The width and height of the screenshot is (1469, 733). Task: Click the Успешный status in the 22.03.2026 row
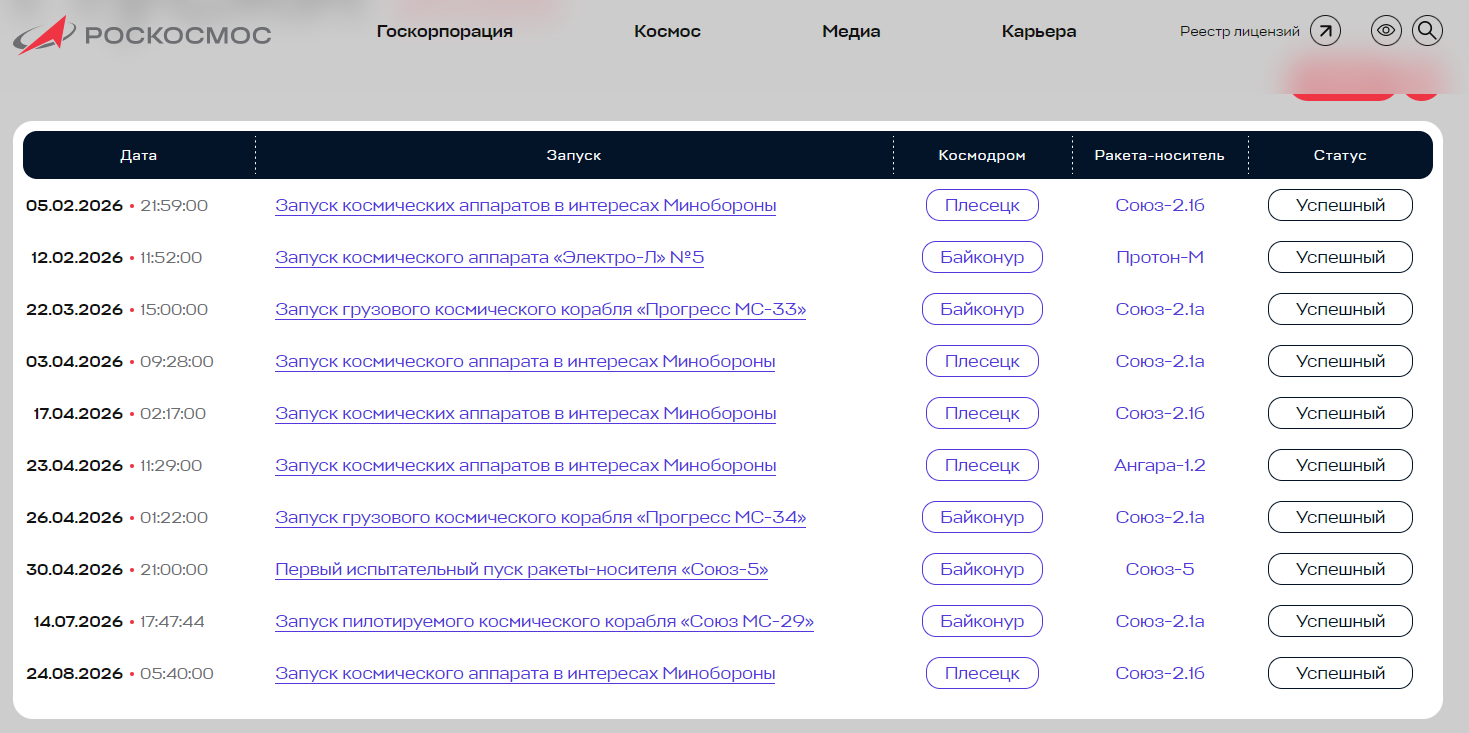coord(1340,309)
